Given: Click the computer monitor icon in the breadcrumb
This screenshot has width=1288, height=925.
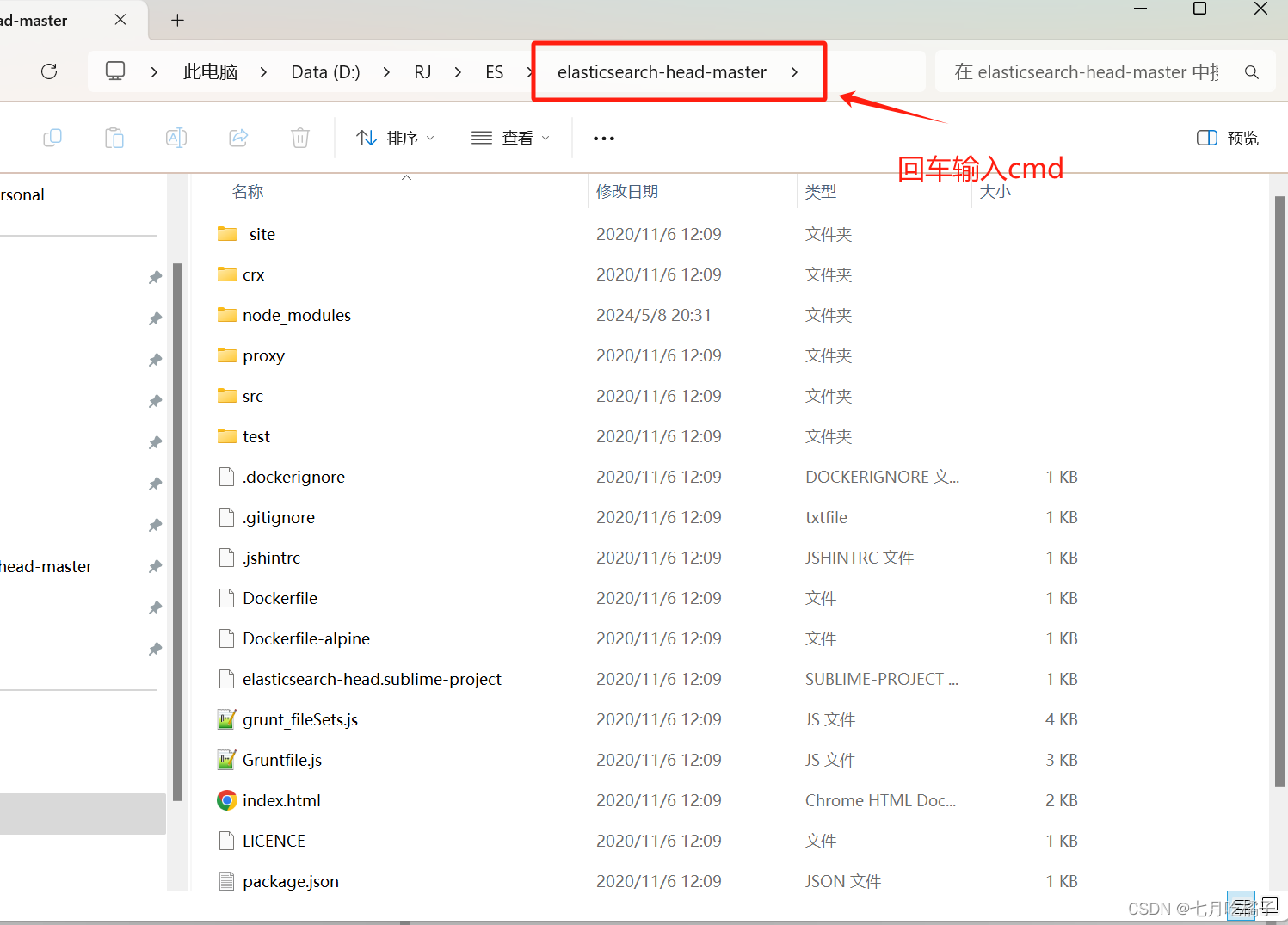Looking at the screenshot, I should pos(115,71).
